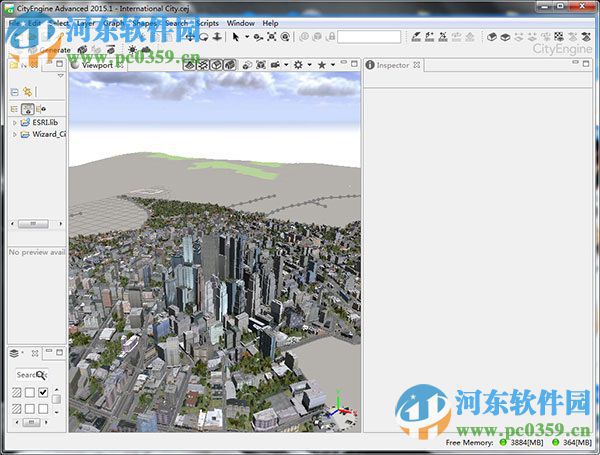Open the selection tool dropdown arrow
600x455 pixels.
(x=247, y=37)
